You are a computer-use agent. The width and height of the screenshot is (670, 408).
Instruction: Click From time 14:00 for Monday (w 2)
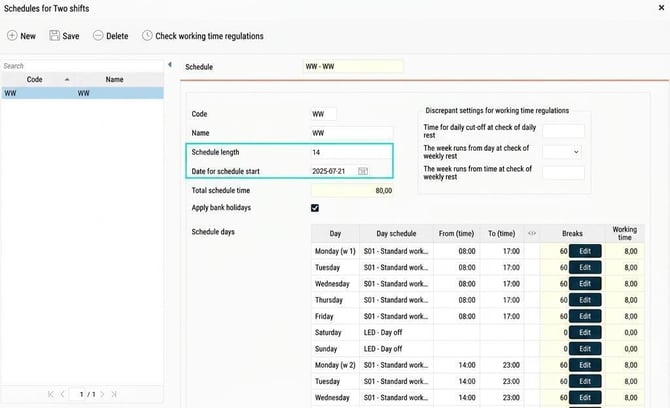pos(456,365)
